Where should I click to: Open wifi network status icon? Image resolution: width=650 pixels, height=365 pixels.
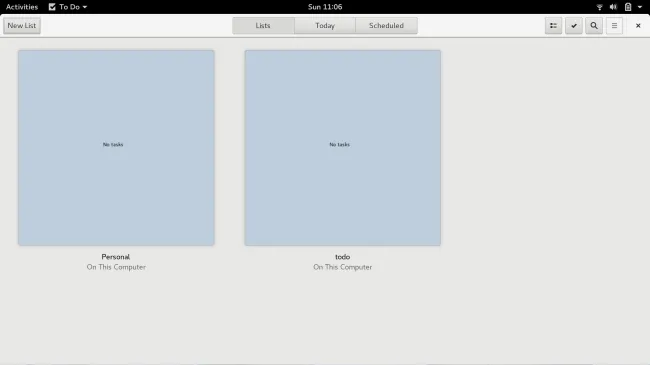point(599,7)
